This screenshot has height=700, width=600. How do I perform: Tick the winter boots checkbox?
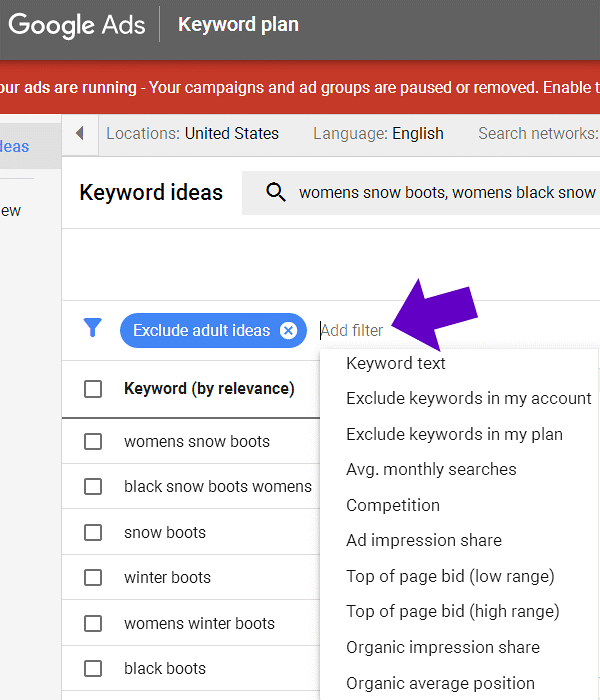[x=93, y=578]
